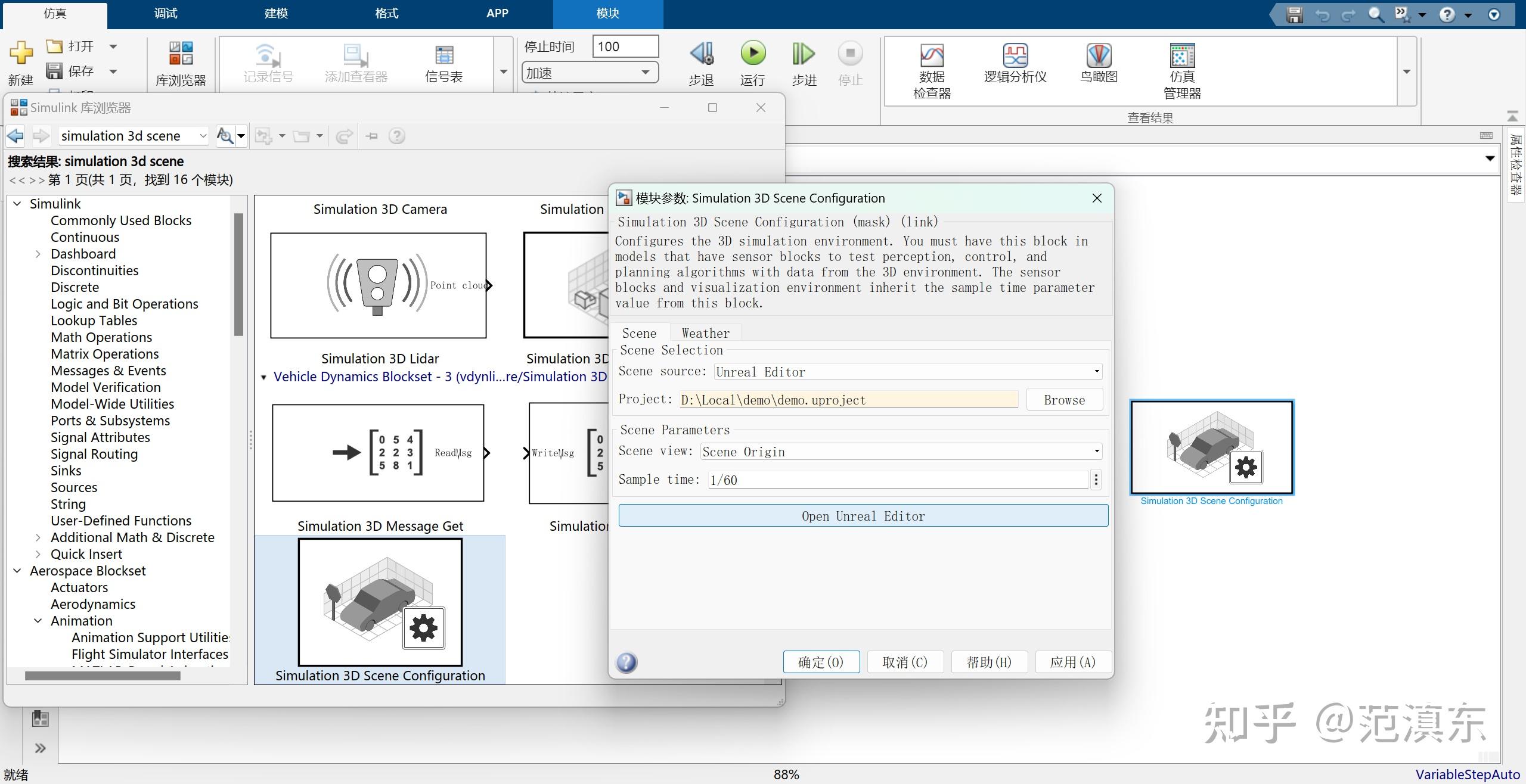1526x784 pixels.
Task: Click the Open (打开) folder icon
Action: click(54, 46)
